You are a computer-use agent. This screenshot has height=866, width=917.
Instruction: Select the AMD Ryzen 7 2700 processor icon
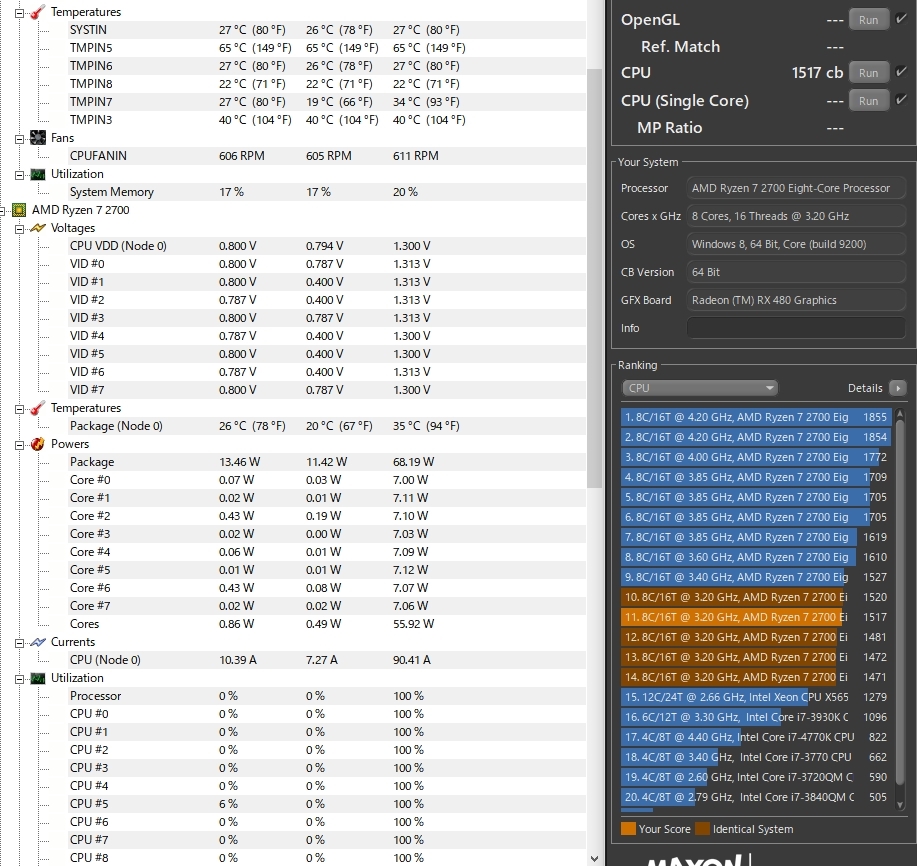click(19, 210)
